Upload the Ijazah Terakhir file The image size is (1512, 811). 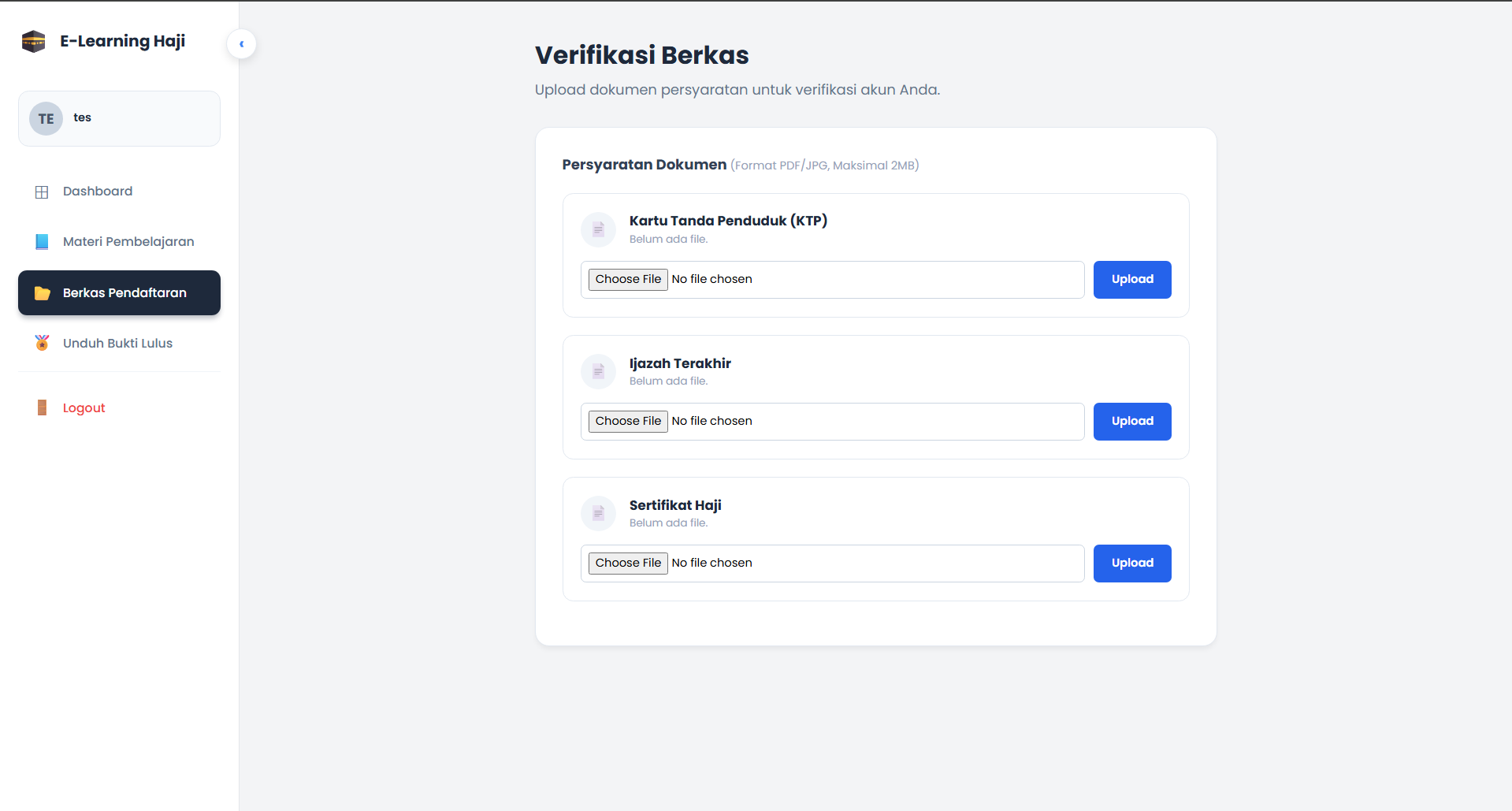[x=1132, y=422]
